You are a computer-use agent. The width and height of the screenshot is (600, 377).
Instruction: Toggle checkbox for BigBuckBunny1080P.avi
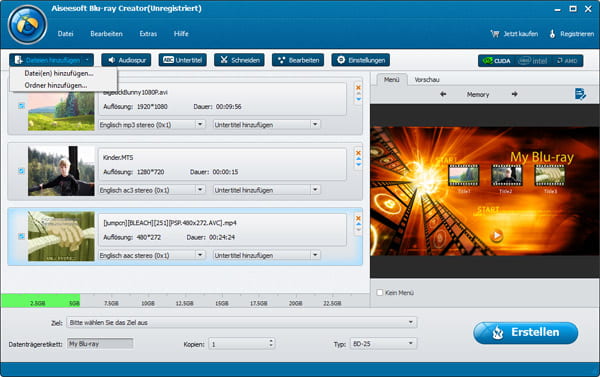[21, 106]
